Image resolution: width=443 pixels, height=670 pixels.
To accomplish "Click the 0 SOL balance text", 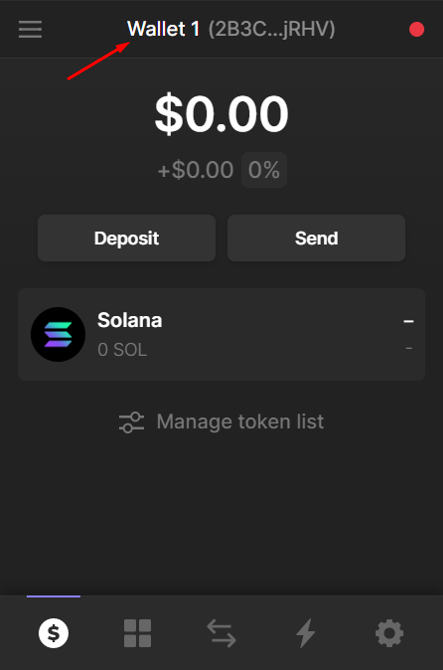I will click(122, 350).
